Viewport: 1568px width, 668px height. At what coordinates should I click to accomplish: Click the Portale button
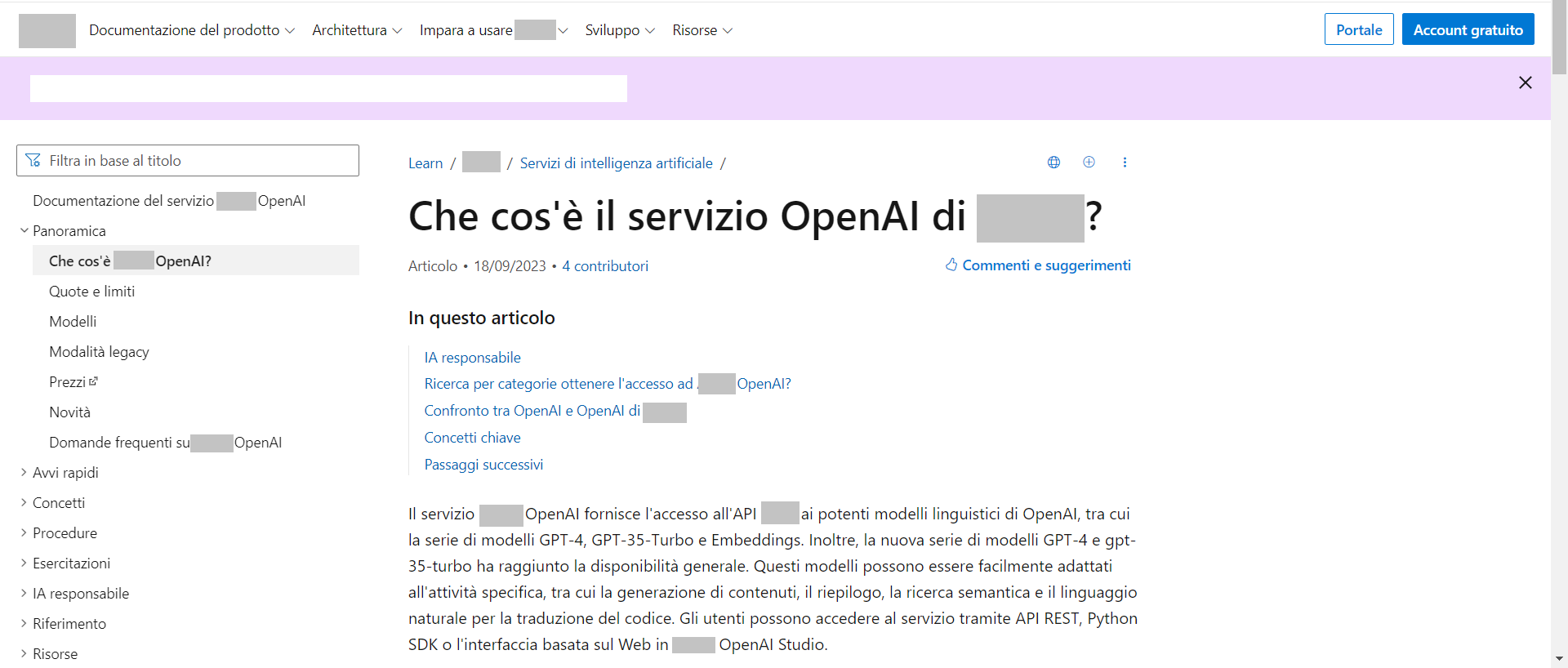tap(1359, 29)
